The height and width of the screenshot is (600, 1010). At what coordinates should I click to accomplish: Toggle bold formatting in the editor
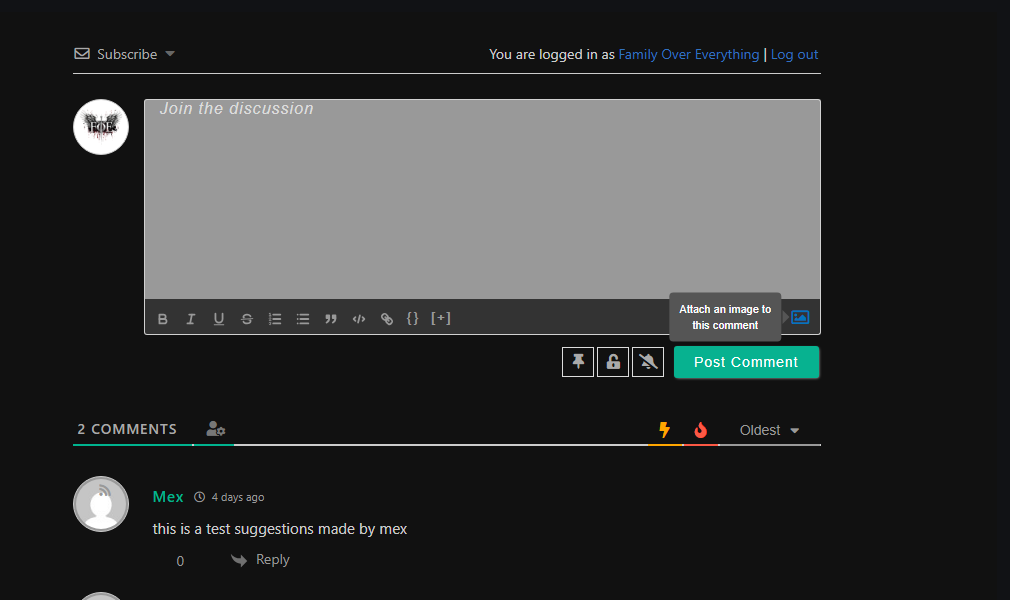[163, 319]
